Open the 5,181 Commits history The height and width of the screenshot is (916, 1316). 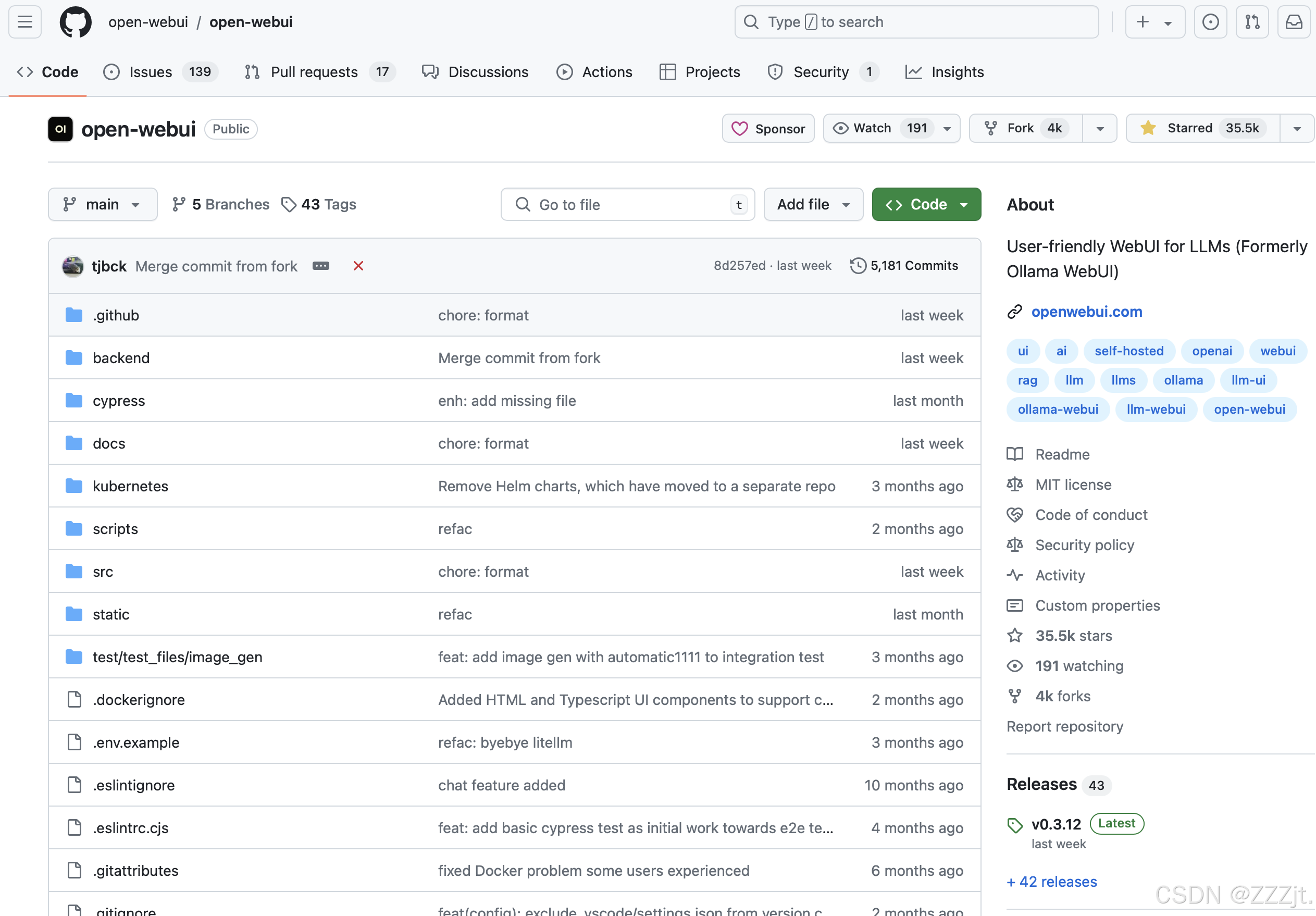(x=904, y=265)
